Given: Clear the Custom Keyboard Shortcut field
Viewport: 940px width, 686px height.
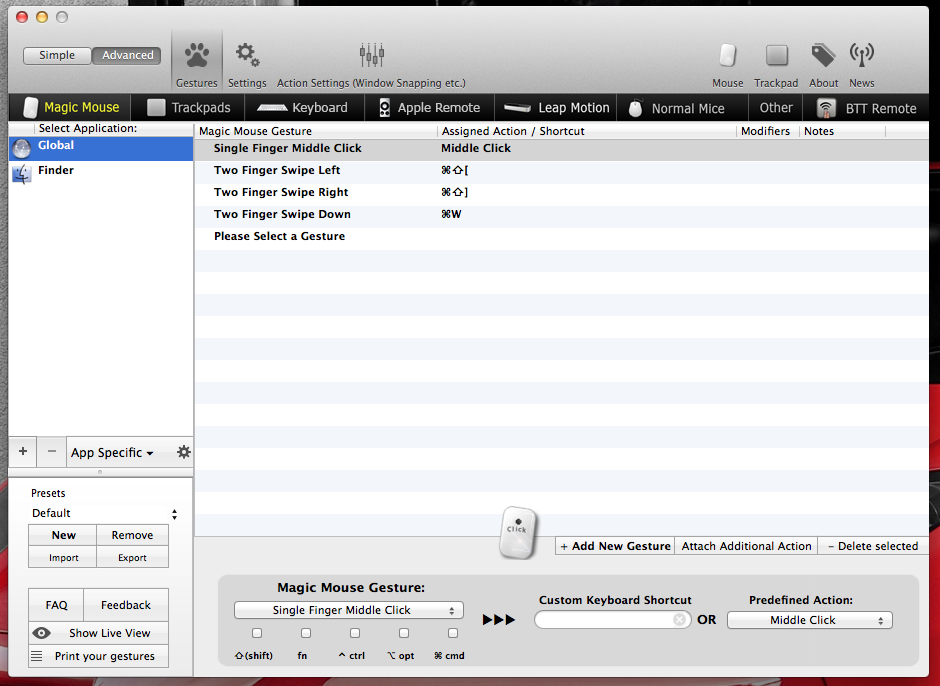Looking at the screenshot, I should tap(679, 619).
